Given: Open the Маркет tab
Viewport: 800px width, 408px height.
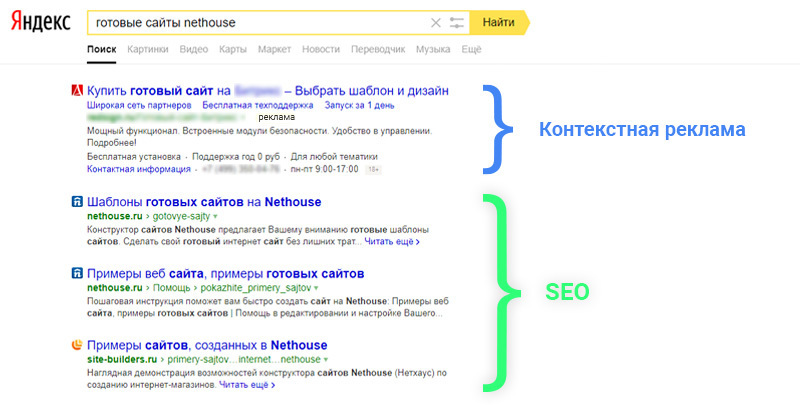Looking at the screenshot, I should pyautogui.click(x=274, y=49).
